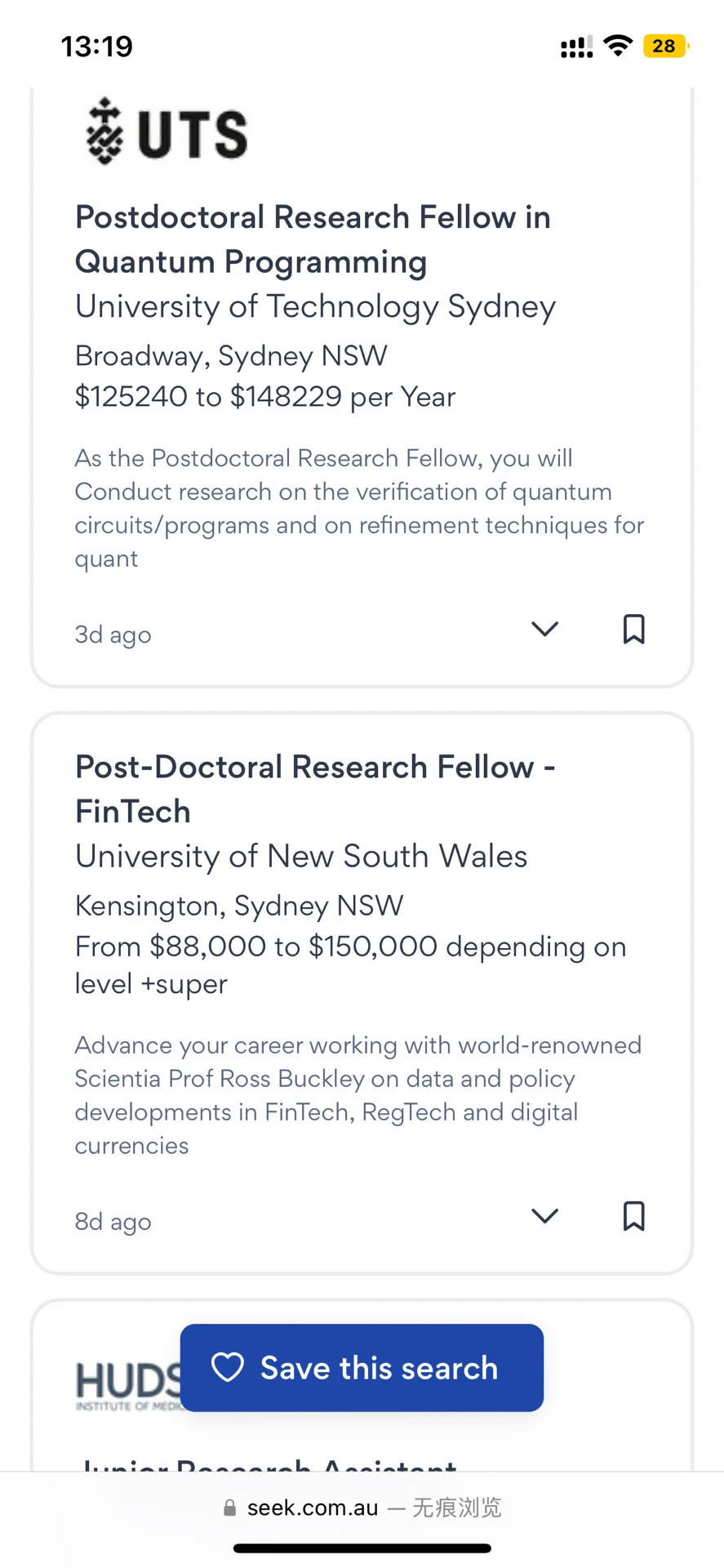724x1568 pixels.
Task: Tap the seek.com.au address bar
Action: [362, 1508]
